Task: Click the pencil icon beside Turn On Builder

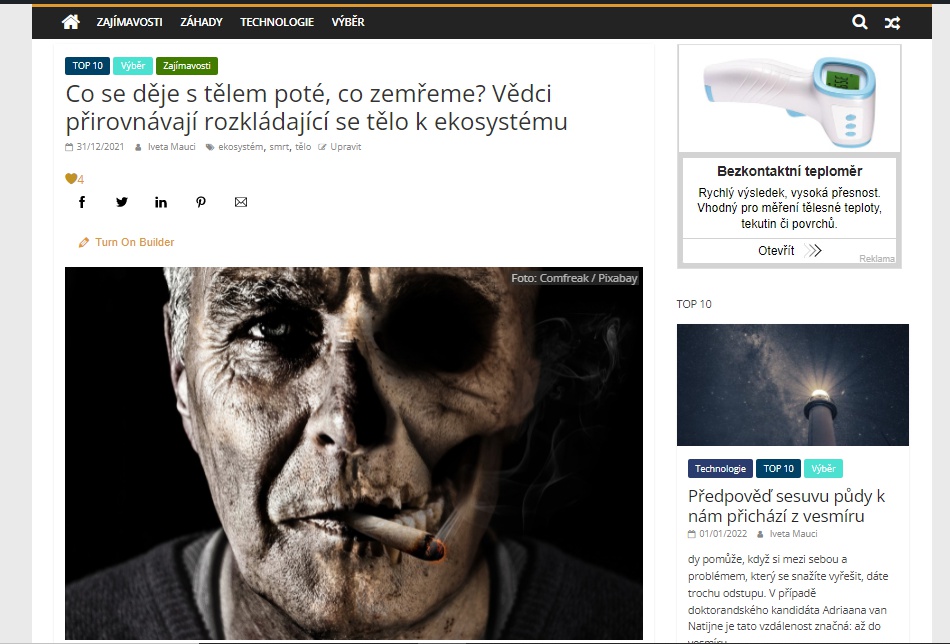Action: (84, 242)
